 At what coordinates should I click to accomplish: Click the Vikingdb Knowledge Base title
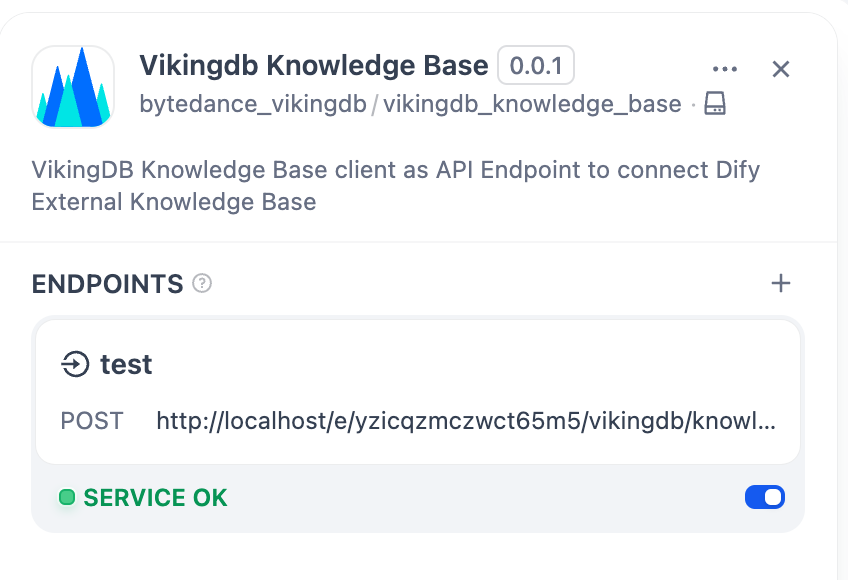(313, 66)
